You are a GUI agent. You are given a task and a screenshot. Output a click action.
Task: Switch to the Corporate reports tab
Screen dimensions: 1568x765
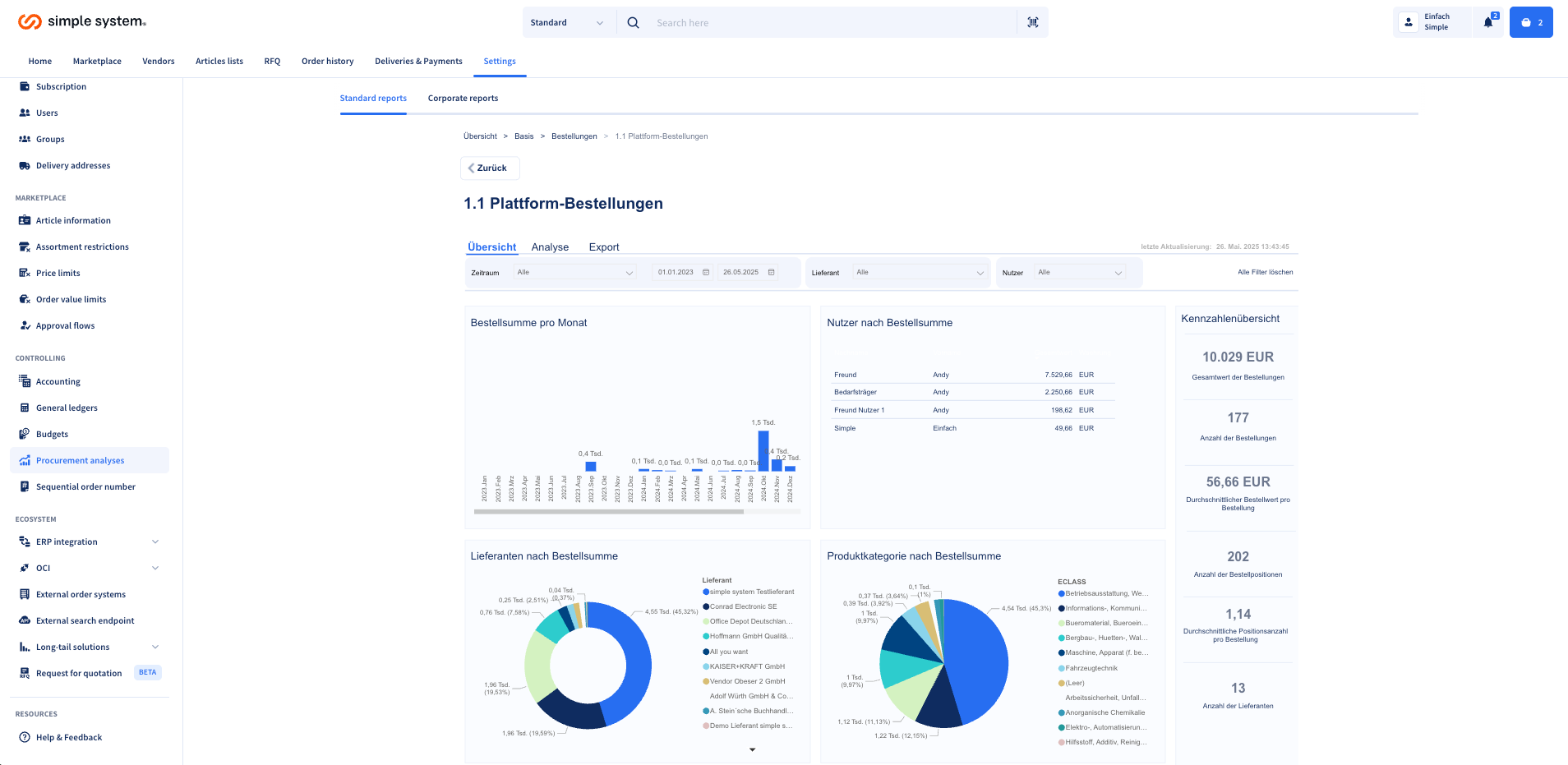pyautogui.click(x=463, y=99)
